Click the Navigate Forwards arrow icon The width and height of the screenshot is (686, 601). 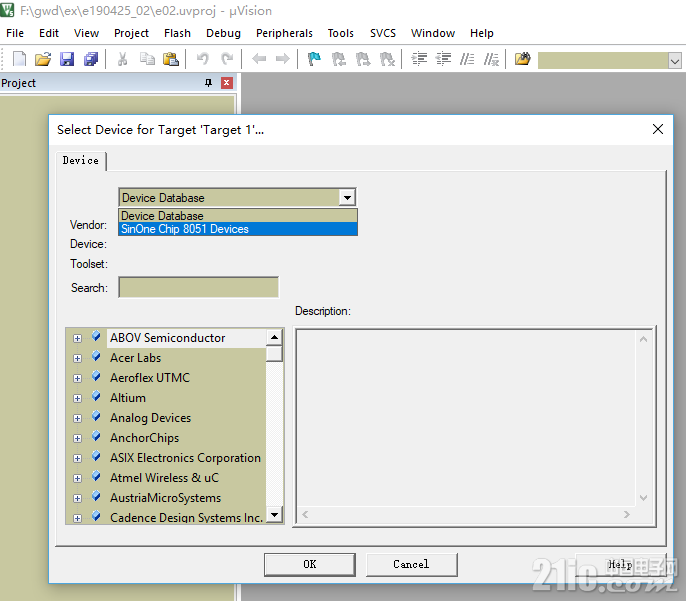283,59
